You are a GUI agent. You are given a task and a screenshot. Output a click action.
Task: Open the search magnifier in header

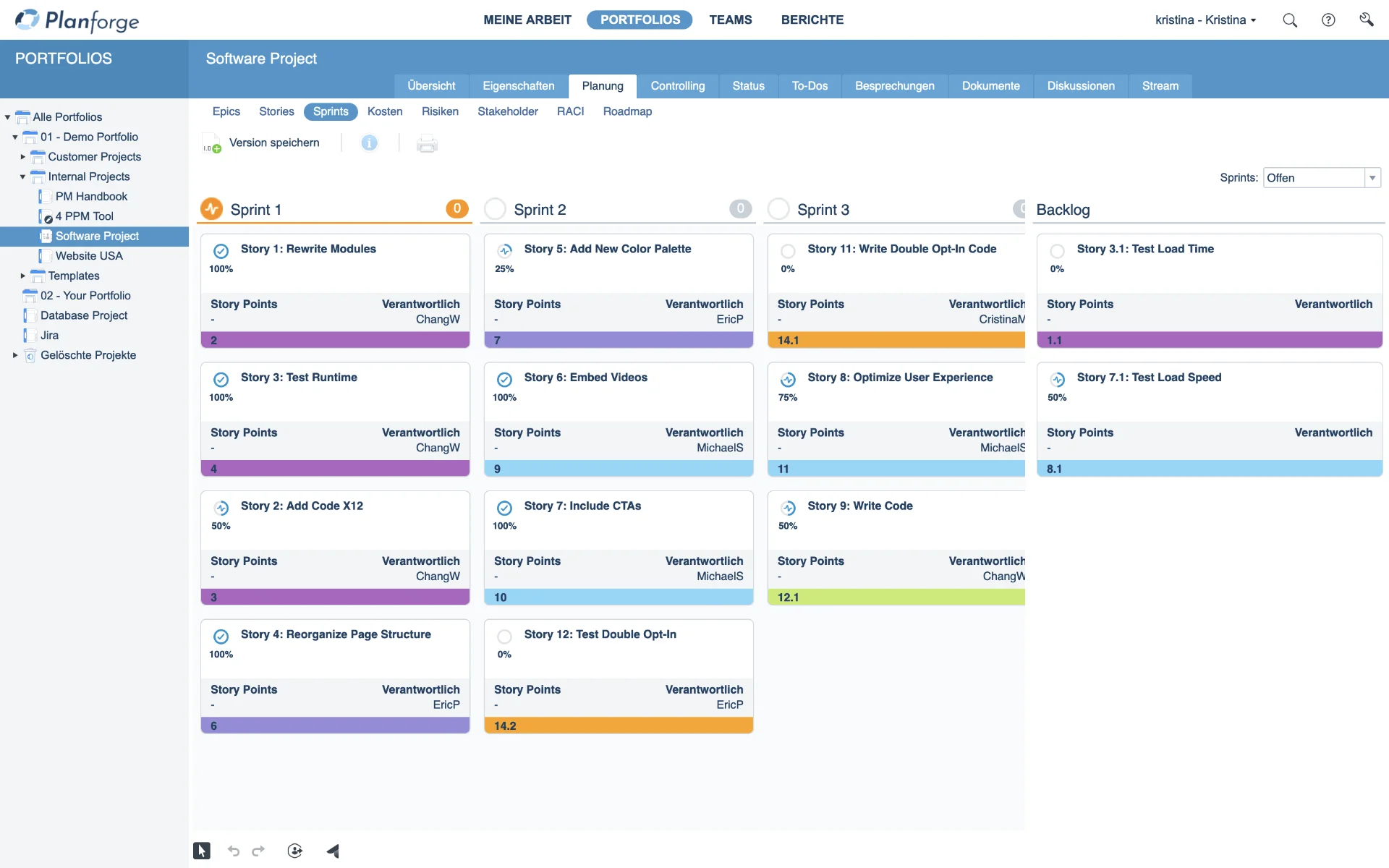1290,20
